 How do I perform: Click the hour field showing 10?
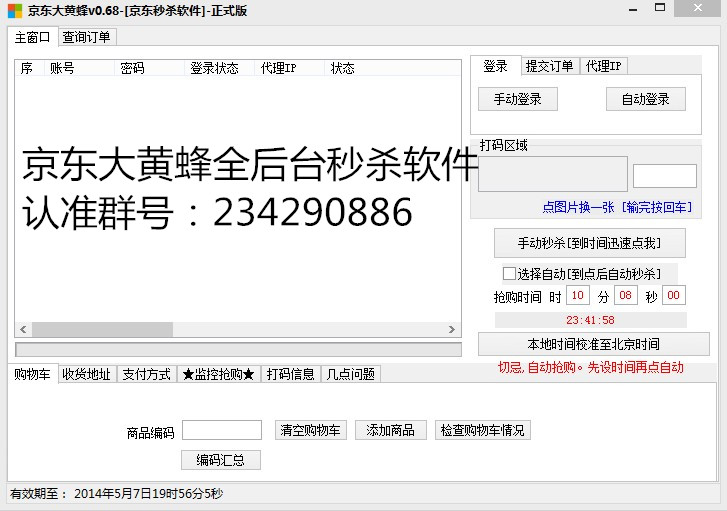tap(578, 295)
